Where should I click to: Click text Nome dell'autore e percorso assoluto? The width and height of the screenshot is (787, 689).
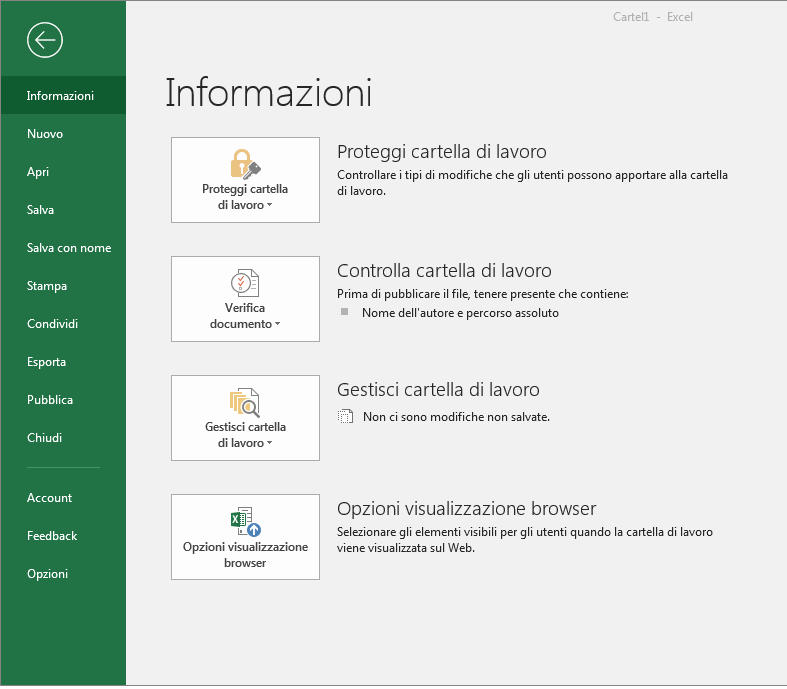pyautogui.click(x=460, y=313)
